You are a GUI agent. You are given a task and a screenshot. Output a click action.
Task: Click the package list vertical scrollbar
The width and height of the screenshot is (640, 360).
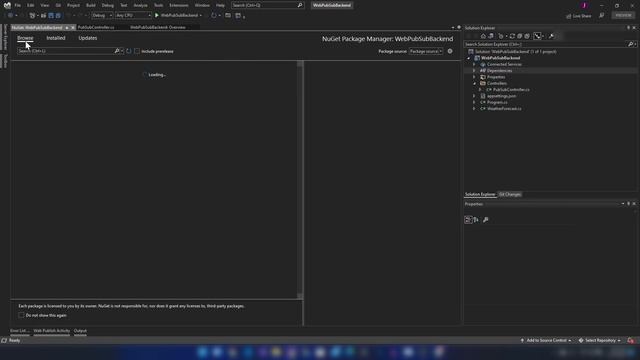[300, 180]
